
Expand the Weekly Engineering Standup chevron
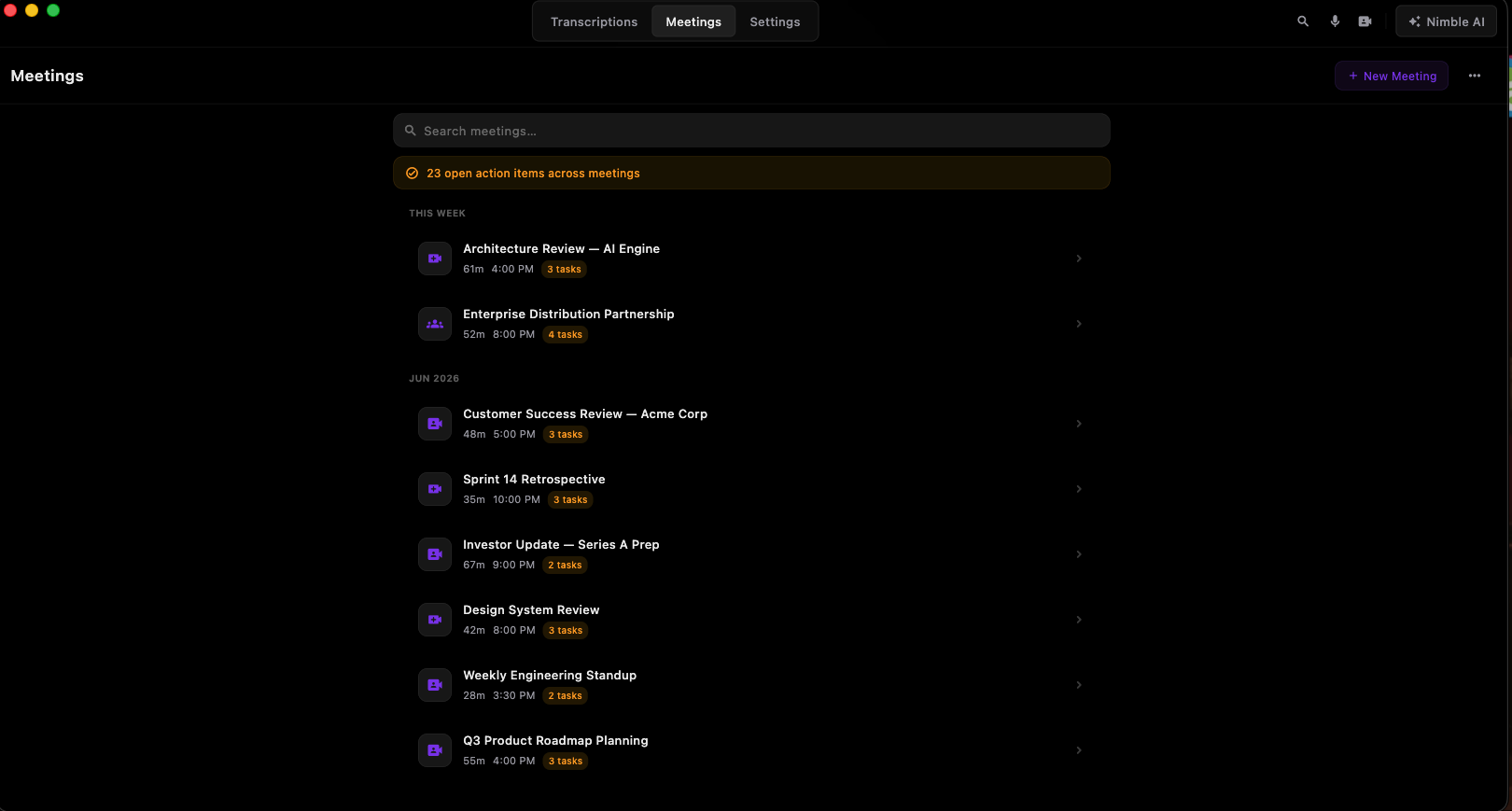[1079, 685]
